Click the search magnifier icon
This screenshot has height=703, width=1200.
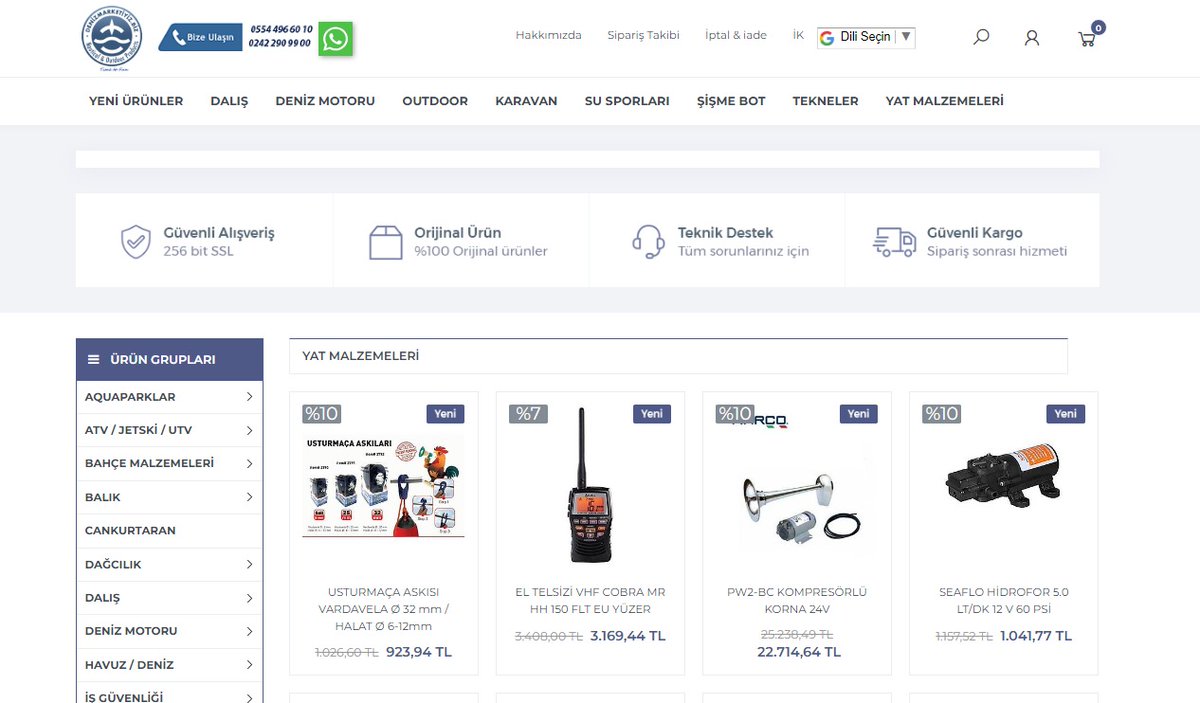[981, 37]
